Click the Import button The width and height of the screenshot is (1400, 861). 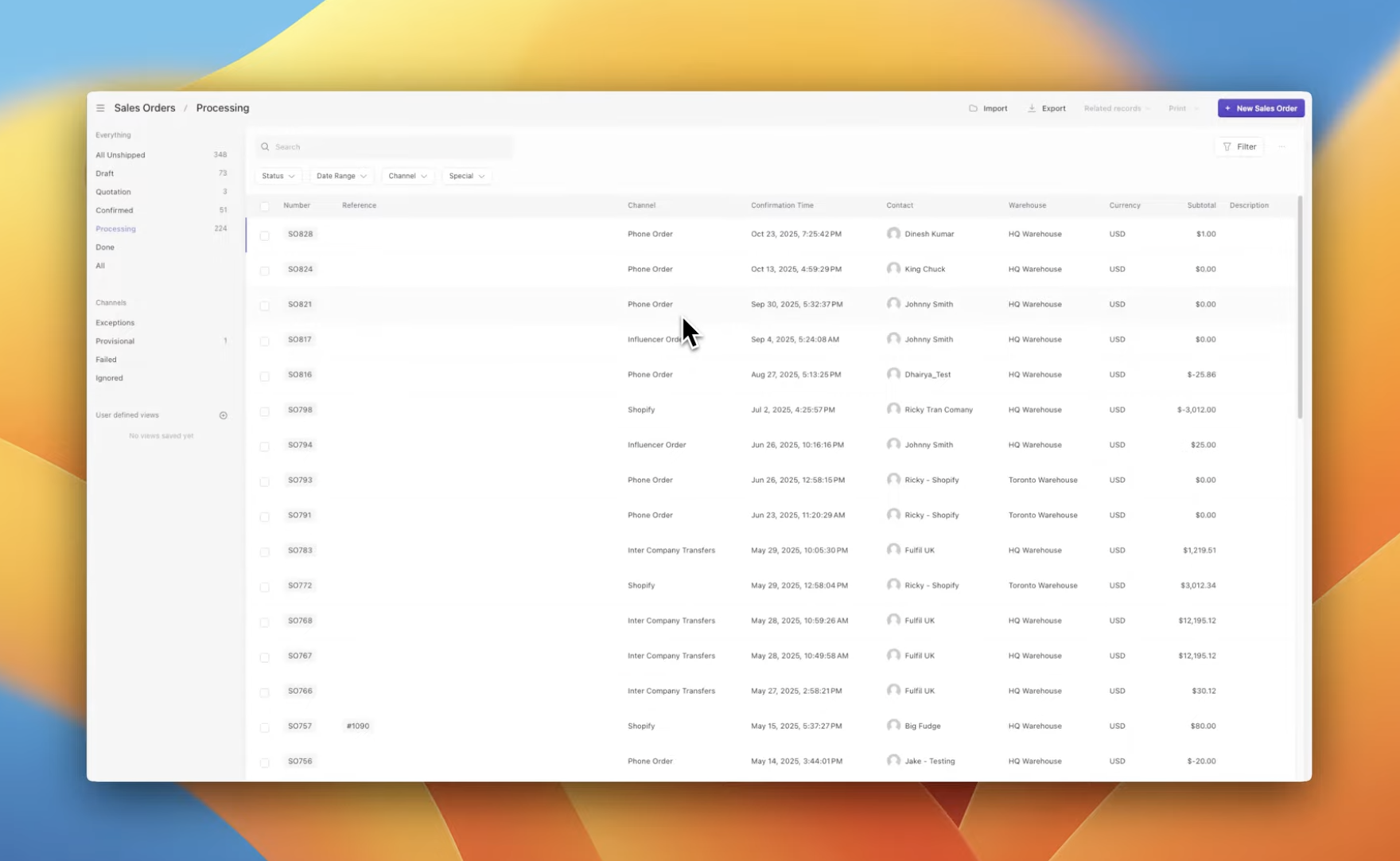[x=988, y=108]
